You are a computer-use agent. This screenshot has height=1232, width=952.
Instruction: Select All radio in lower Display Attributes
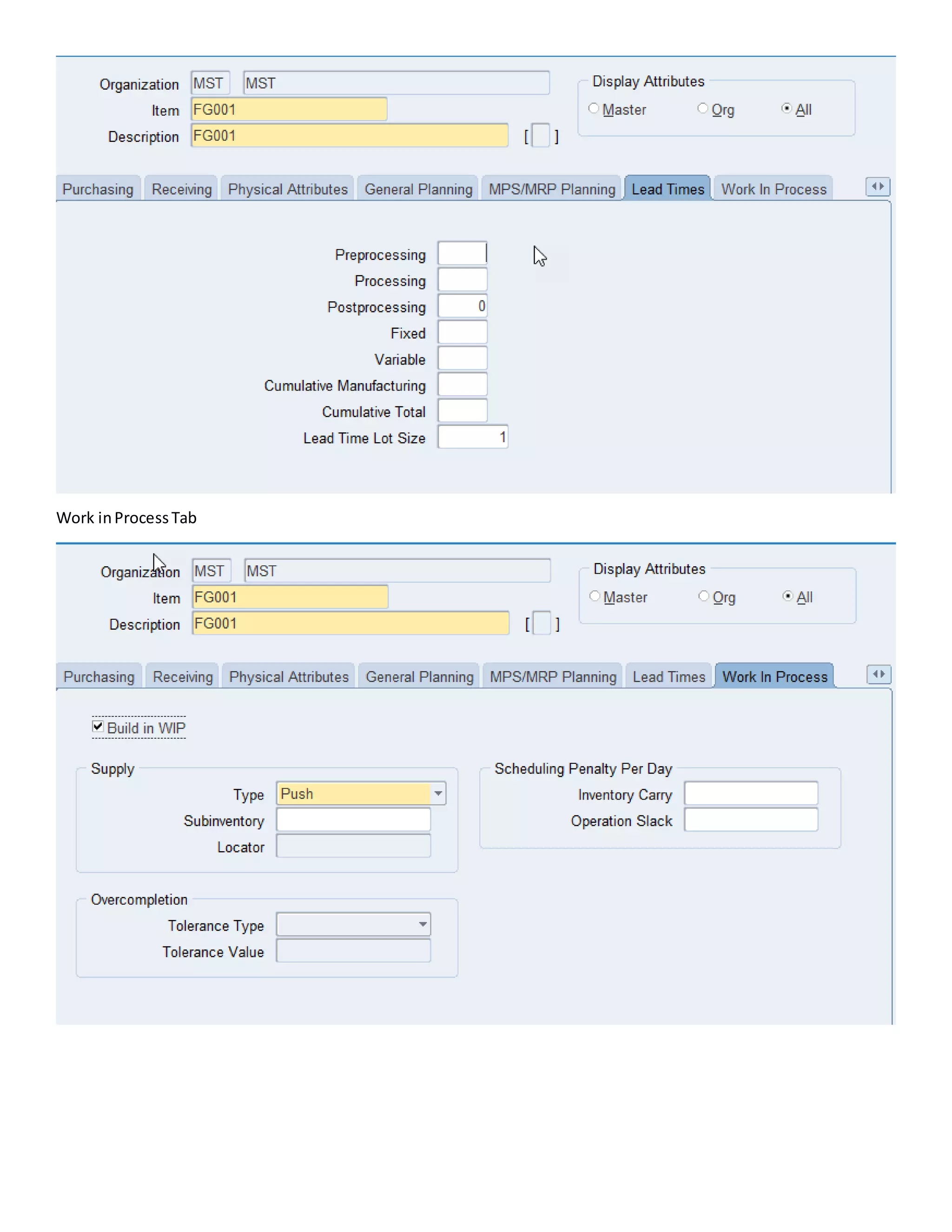[787, 596]
